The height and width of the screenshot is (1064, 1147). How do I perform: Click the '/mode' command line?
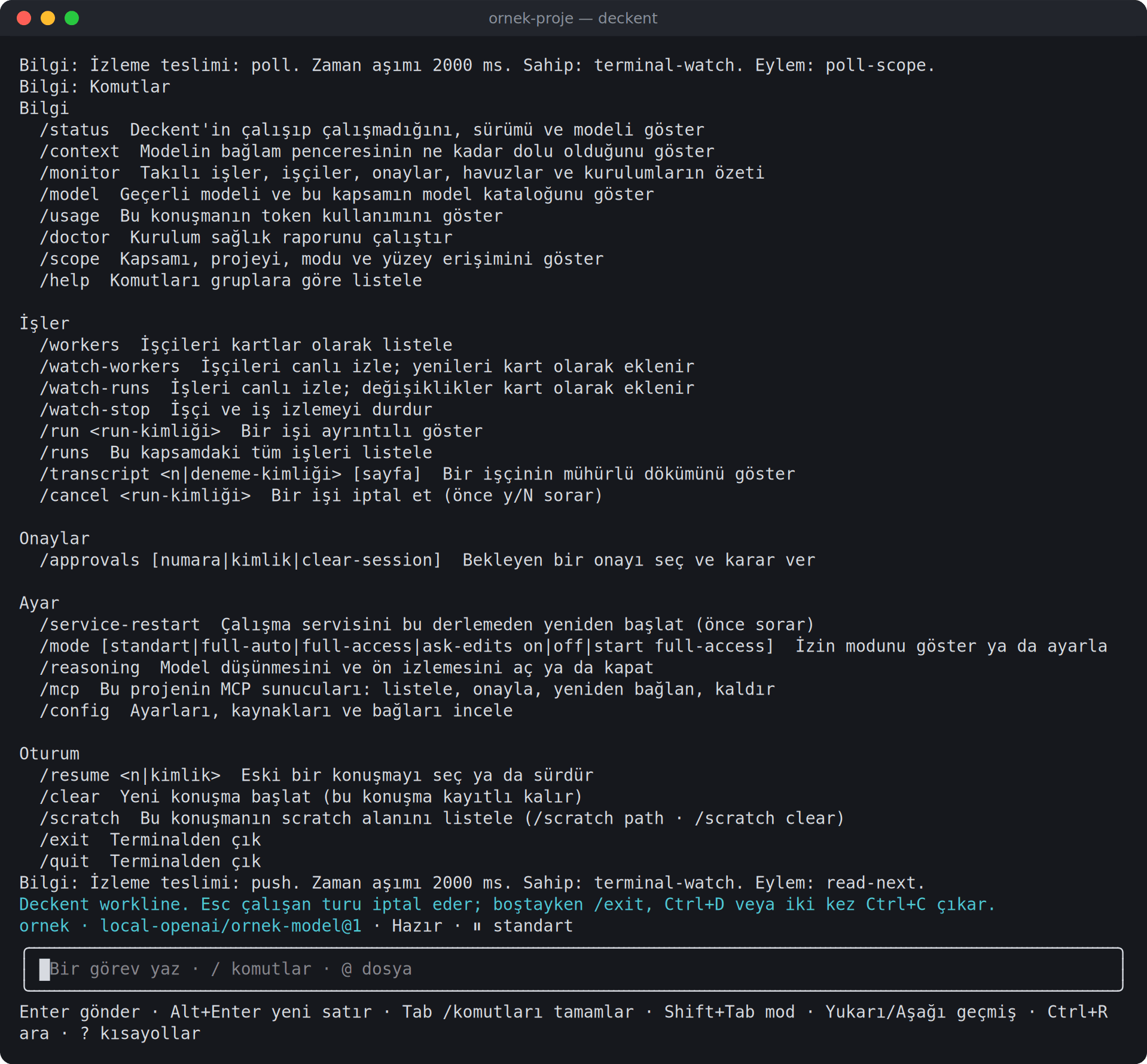click(573, 646)
